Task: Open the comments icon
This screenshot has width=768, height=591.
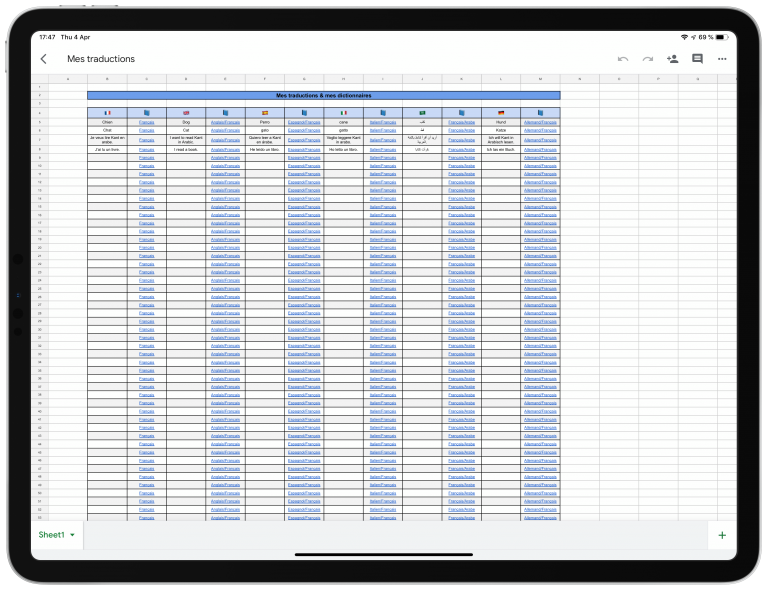Action: (697, 59)
